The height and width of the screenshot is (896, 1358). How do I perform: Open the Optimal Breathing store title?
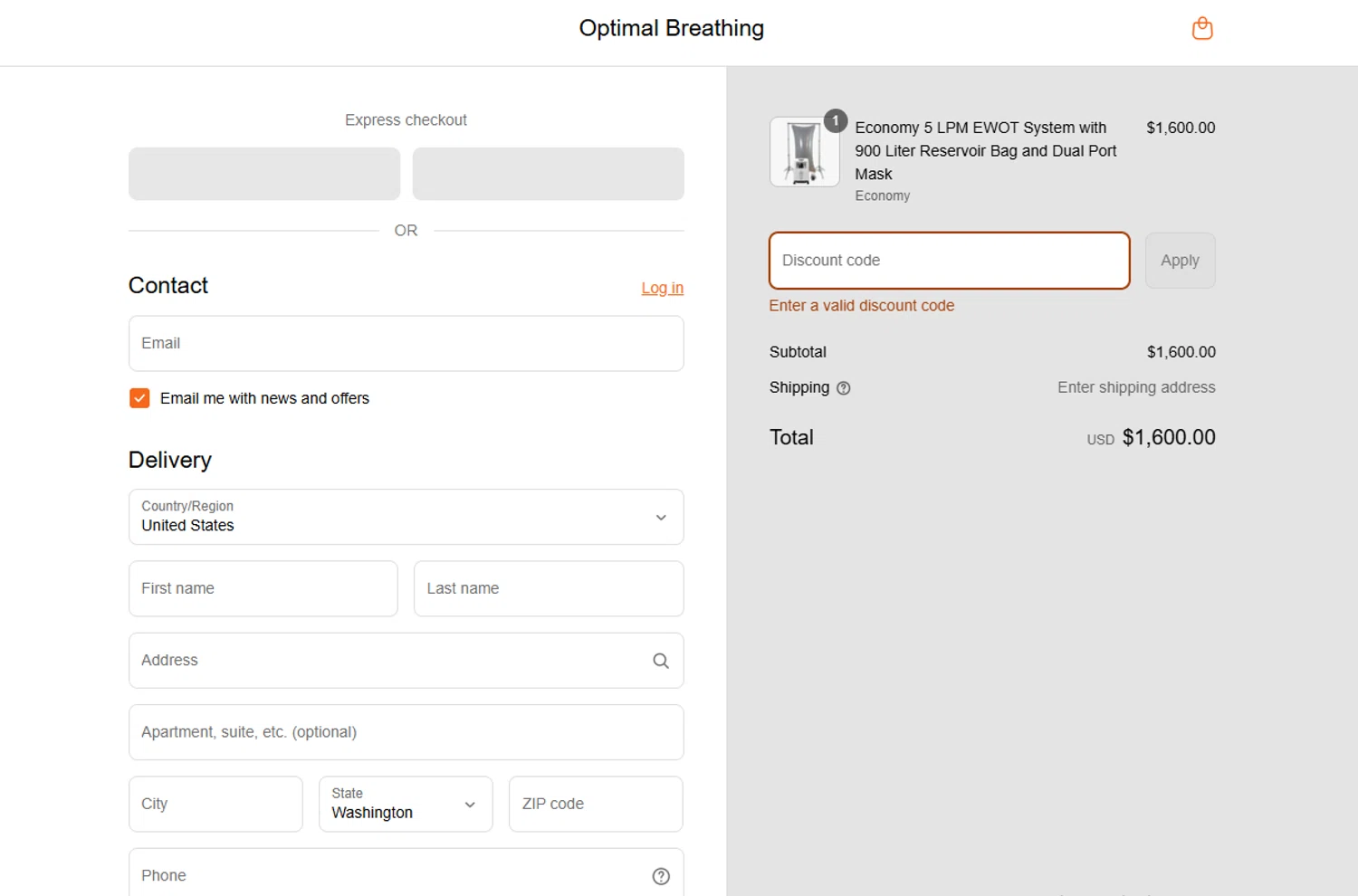coord(672,28)
